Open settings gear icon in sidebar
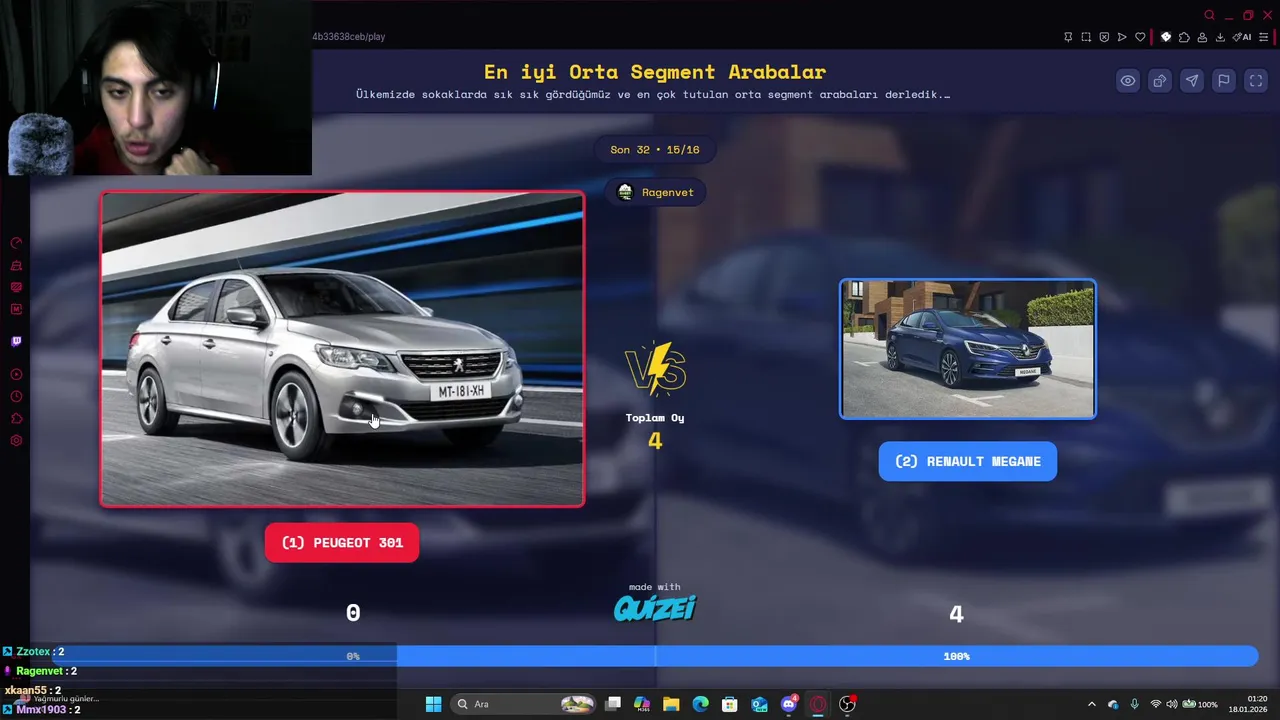Image resolution: width=1280 pixels, height=720 pixels. click(x=16, y=441)
